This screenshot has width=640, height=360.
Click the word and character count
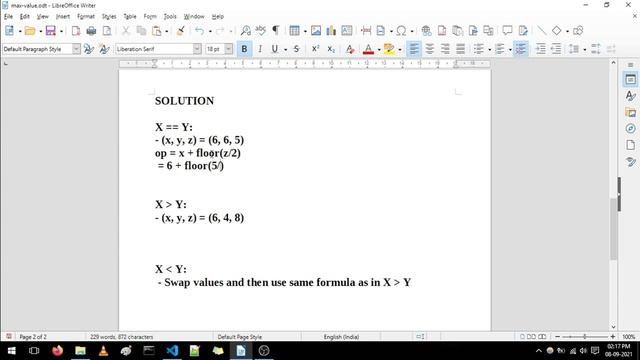tap(122, 337)
